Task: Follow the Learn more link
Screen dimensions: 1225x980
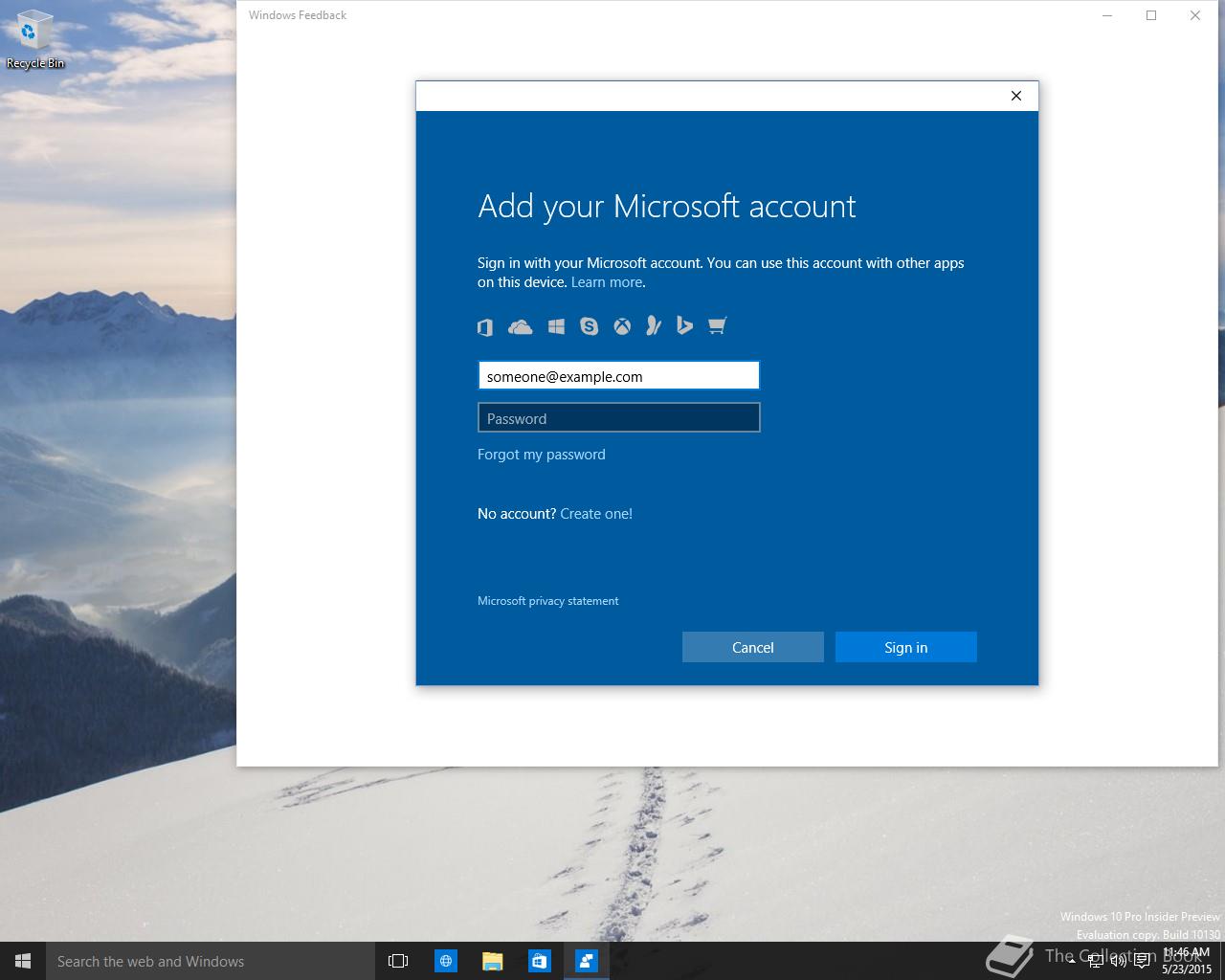Action: (607, 282)
